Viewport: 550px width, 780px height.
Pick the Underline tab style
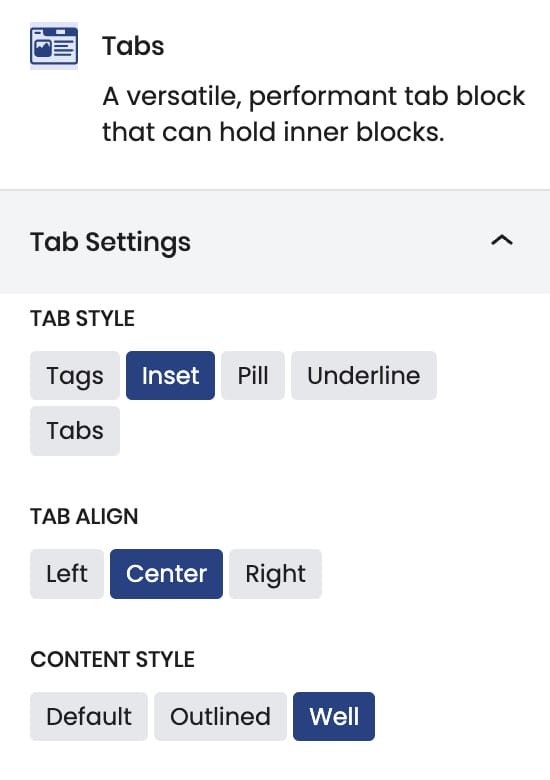[x=364, y=376]
